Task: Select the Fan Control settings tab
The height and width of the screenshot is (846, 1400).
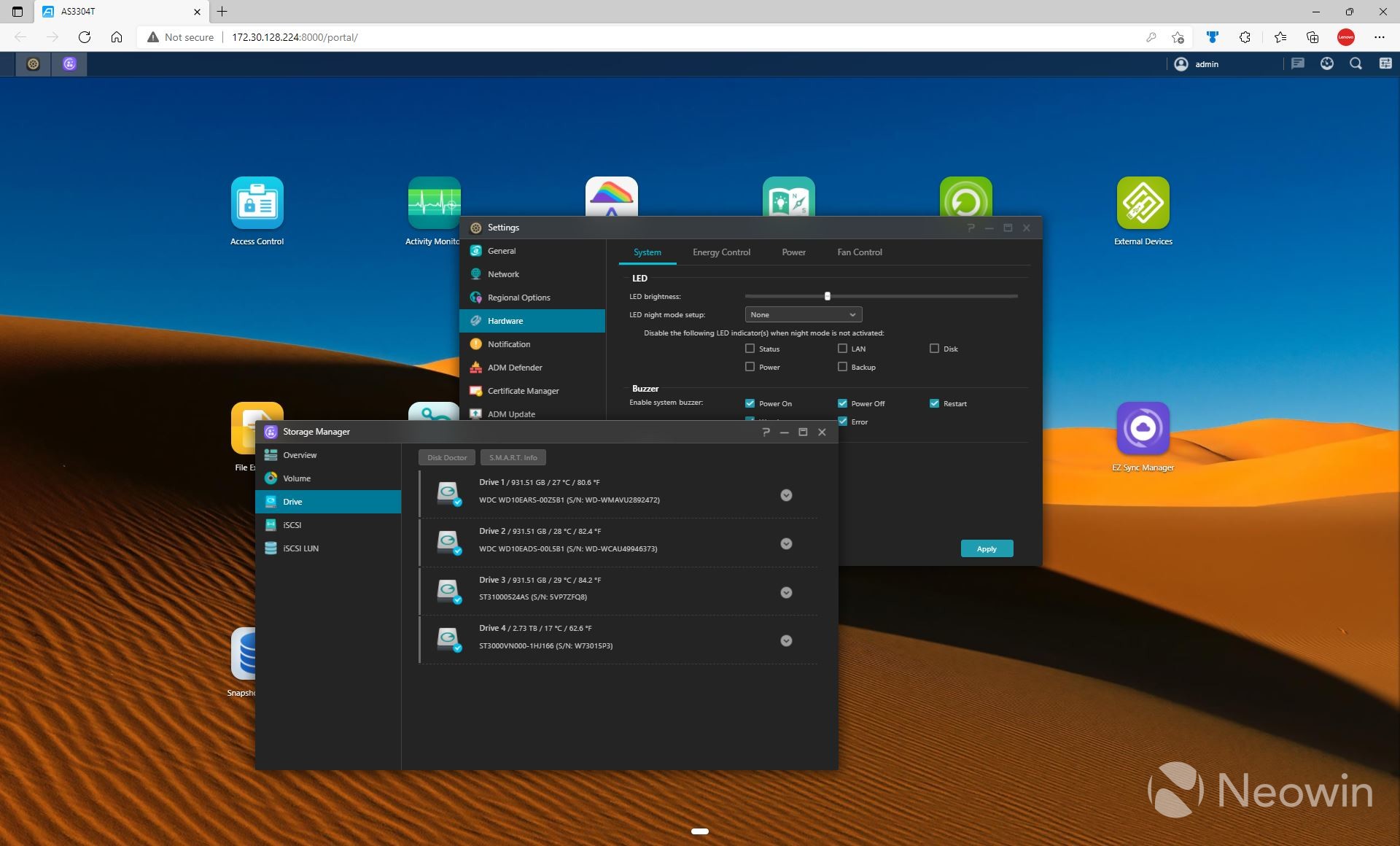Action: click(859, 252)
